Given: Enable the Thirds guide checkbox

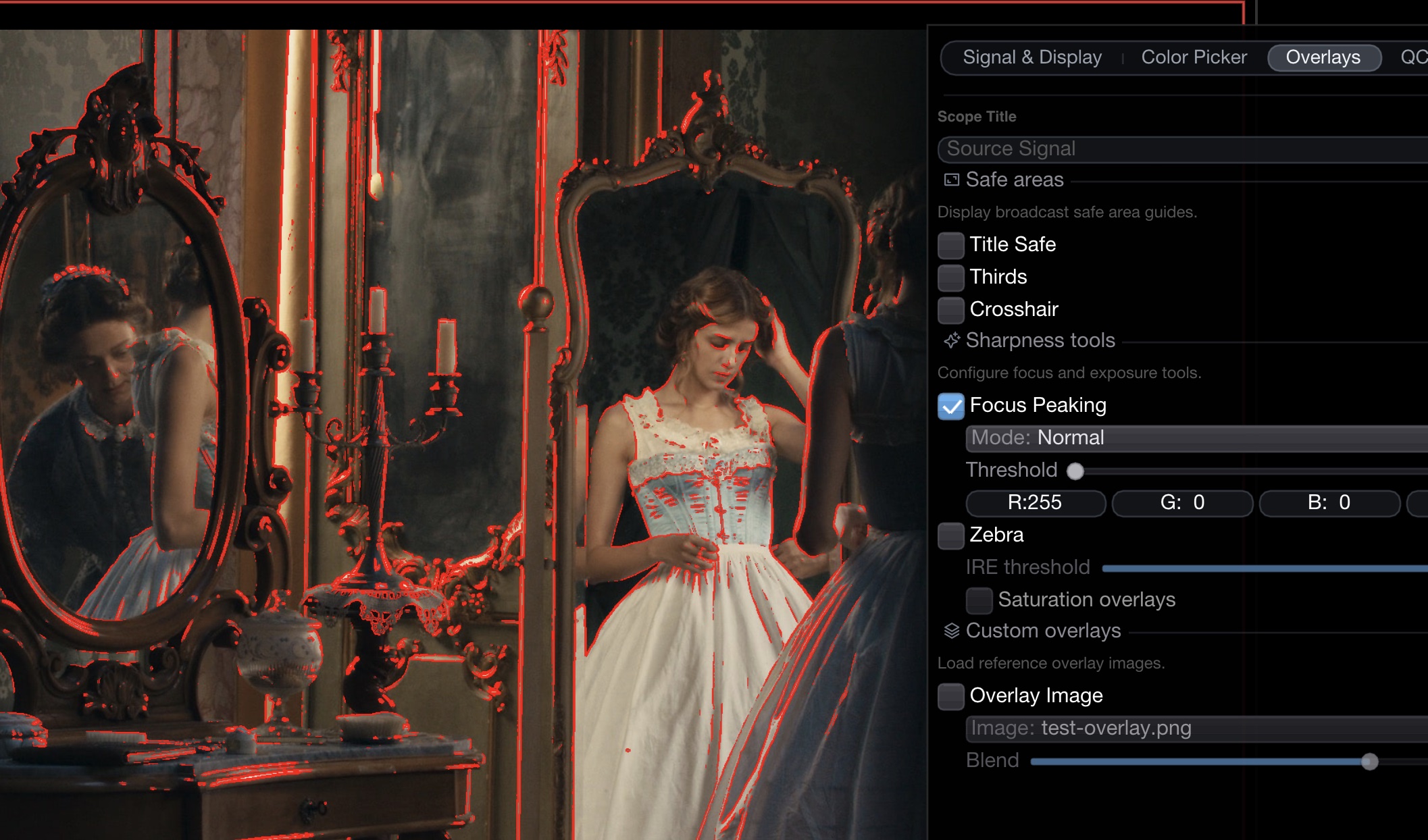Looking at the screenshot, I should point(950,278).
